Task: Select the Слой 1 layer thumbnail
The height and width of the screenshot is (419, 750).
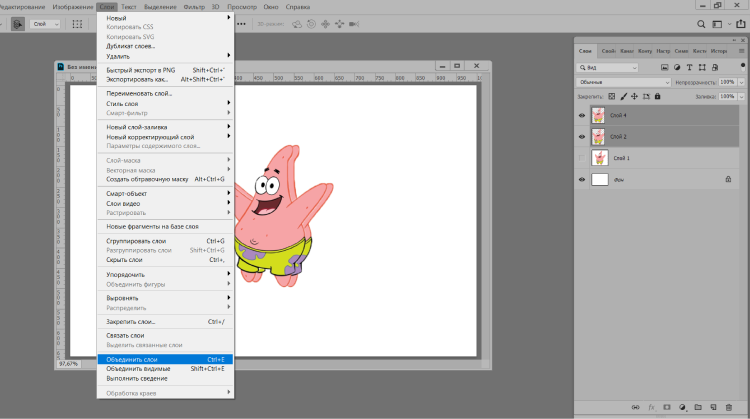Action: click(x=599, y=158)
